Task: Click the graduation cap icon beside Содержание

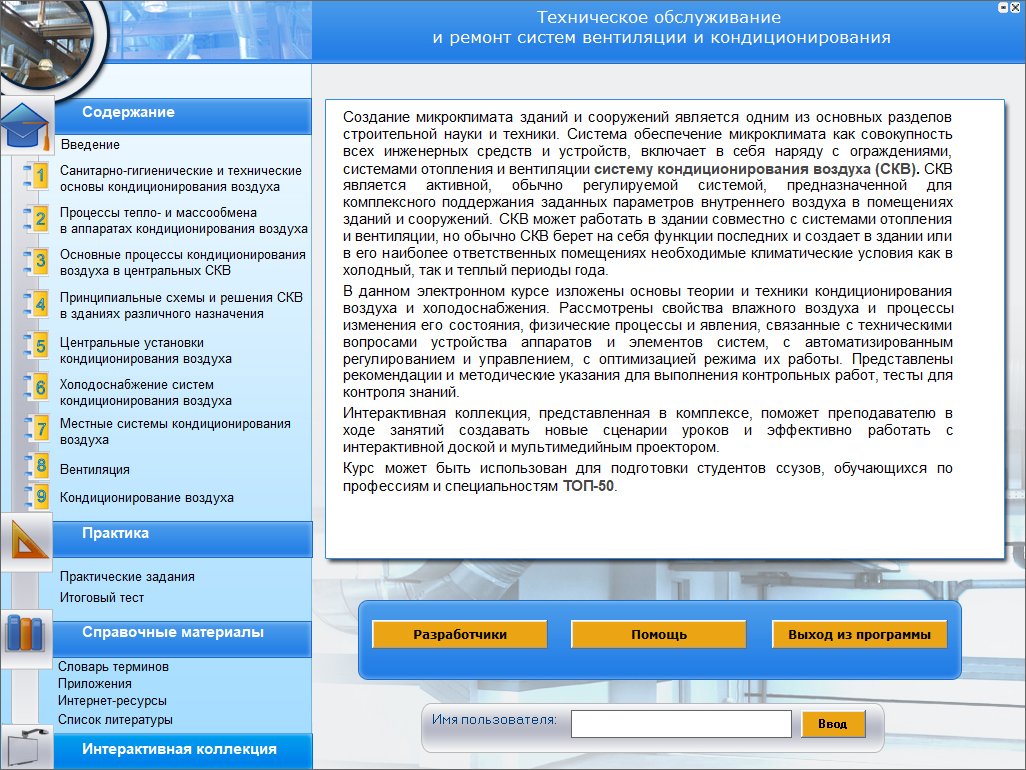Action: 27,125
